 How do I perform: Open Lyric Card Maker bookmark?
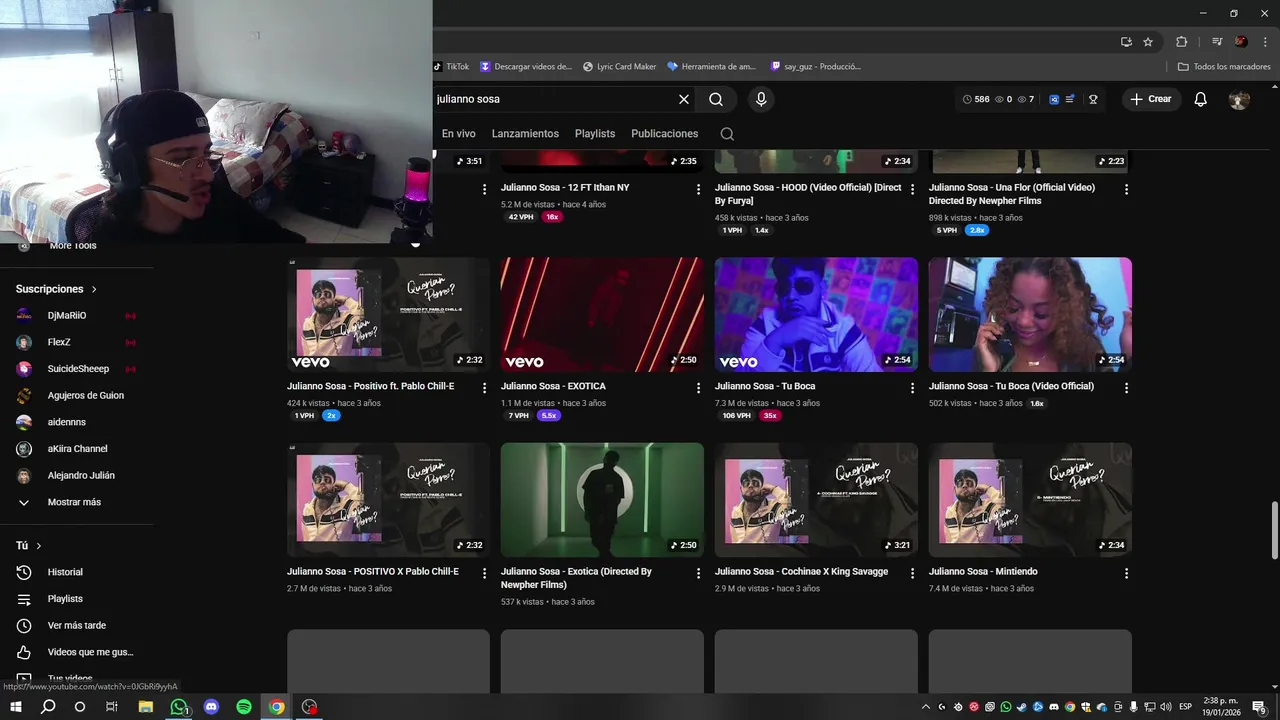pyautogui.click(x=620, y=67)
